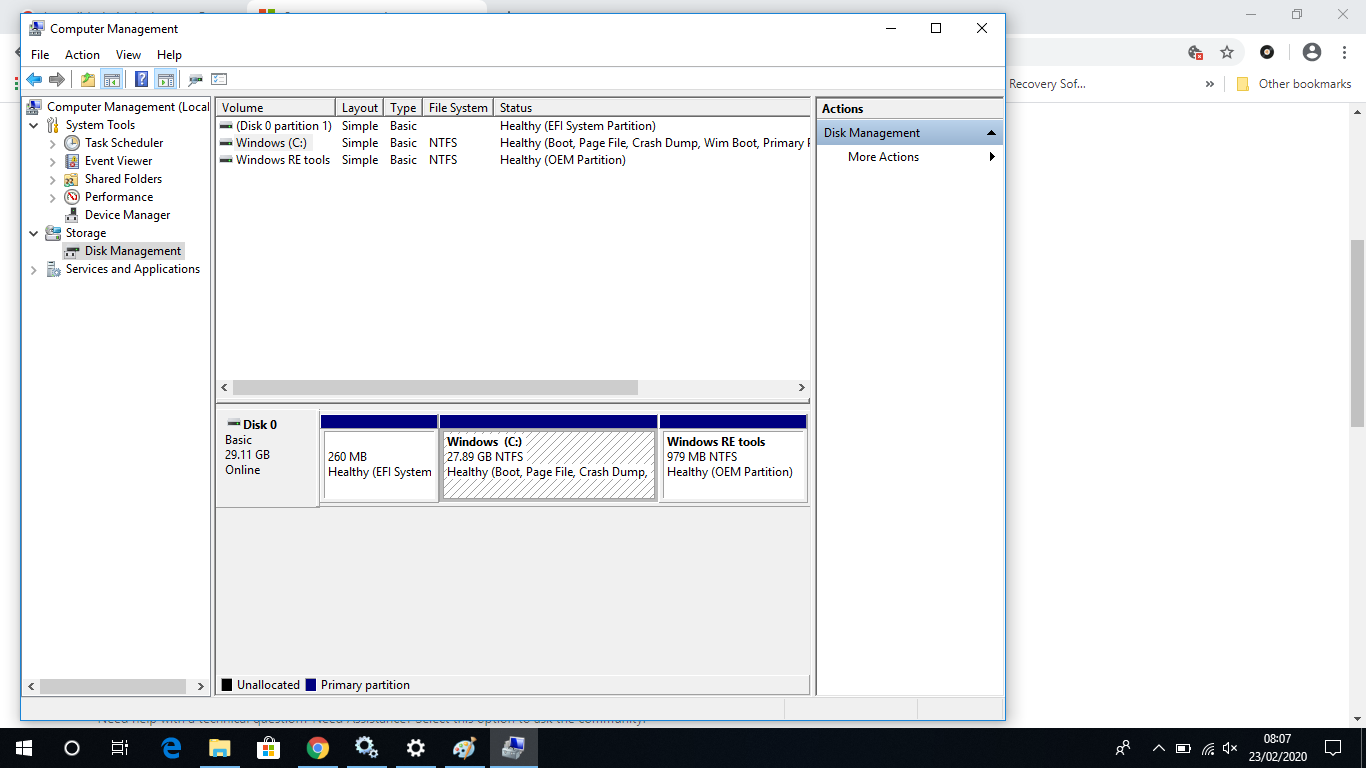Open Microsoft Edge from taskbar

click(172, 748)
